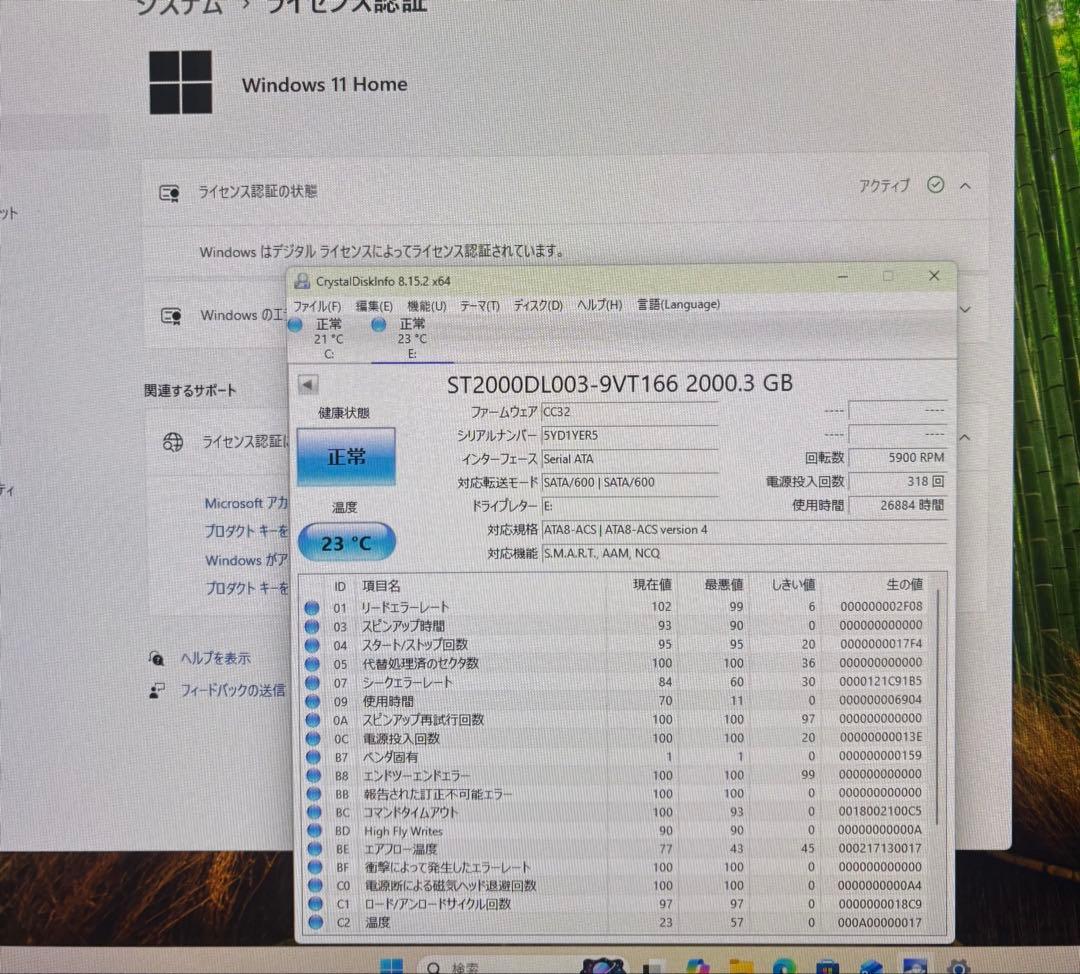Open the Microsoft アカ… link in Settings
The width and height of the screenshot is (1080, 974).
click(246, 504)
